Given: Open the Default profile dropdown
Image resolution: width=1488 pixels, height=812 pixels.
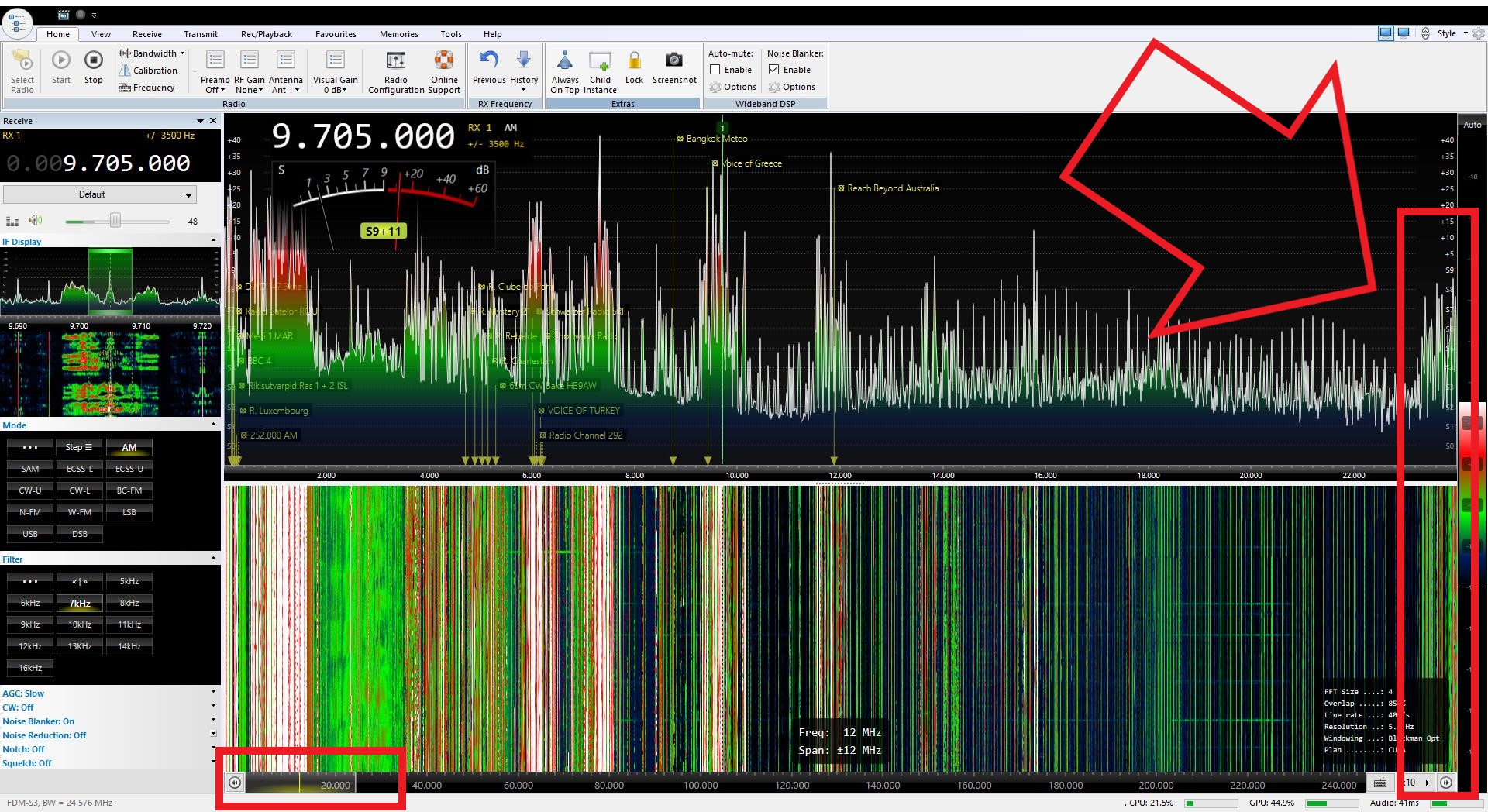Looking at the screenshot, I should (x=100, y=194).
